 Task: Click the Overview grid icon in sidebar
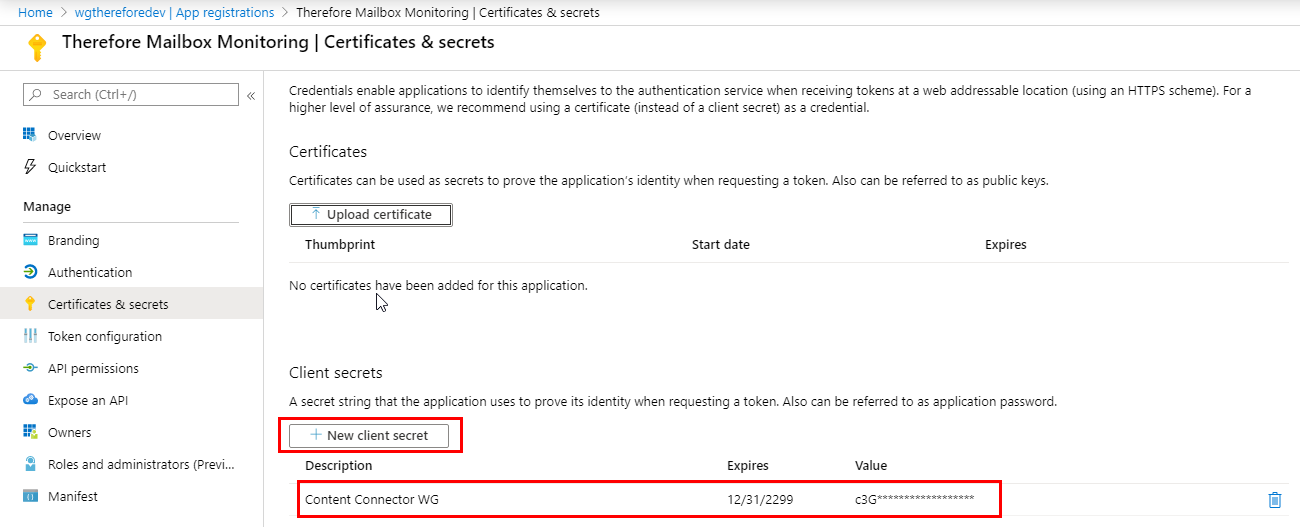(x=30, y=135)
